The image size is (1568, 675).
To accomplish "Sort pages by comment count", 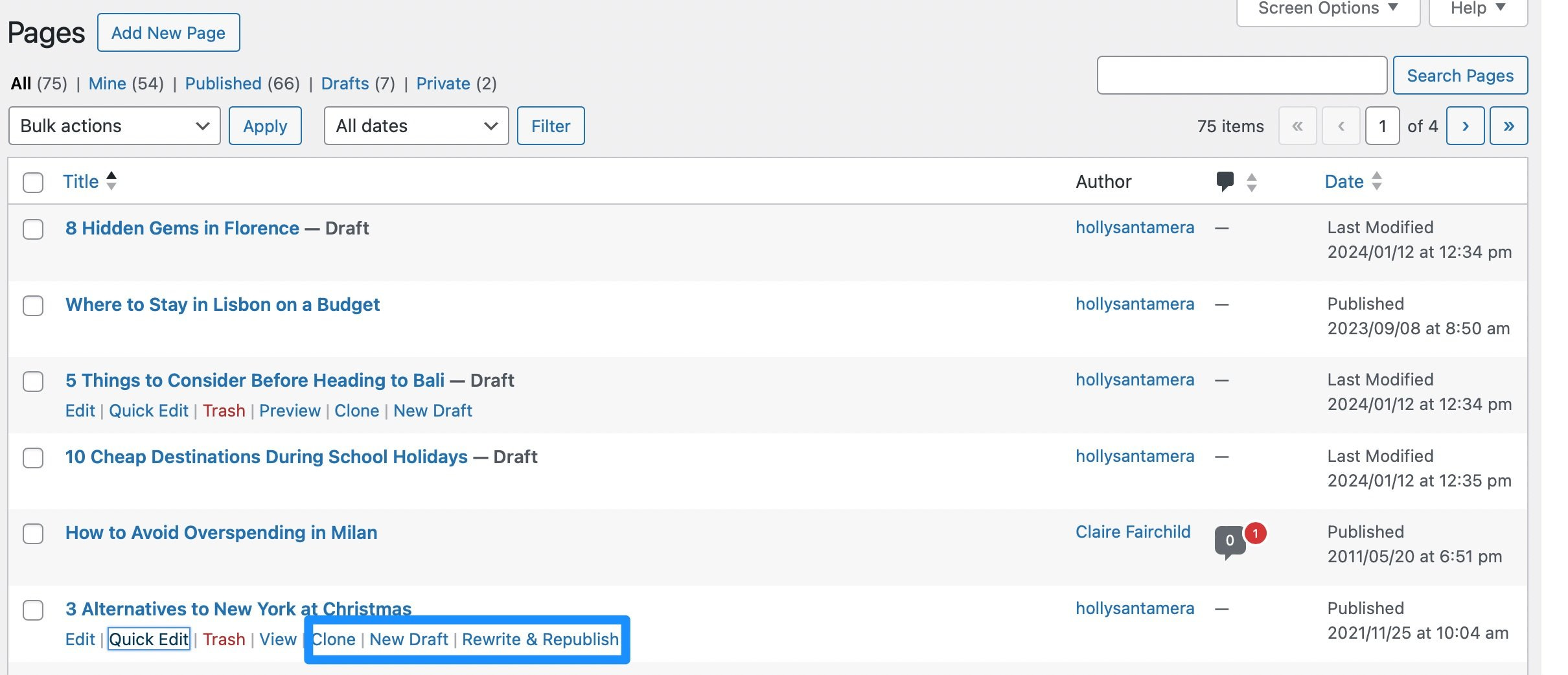I will [x=1225, y=181].
